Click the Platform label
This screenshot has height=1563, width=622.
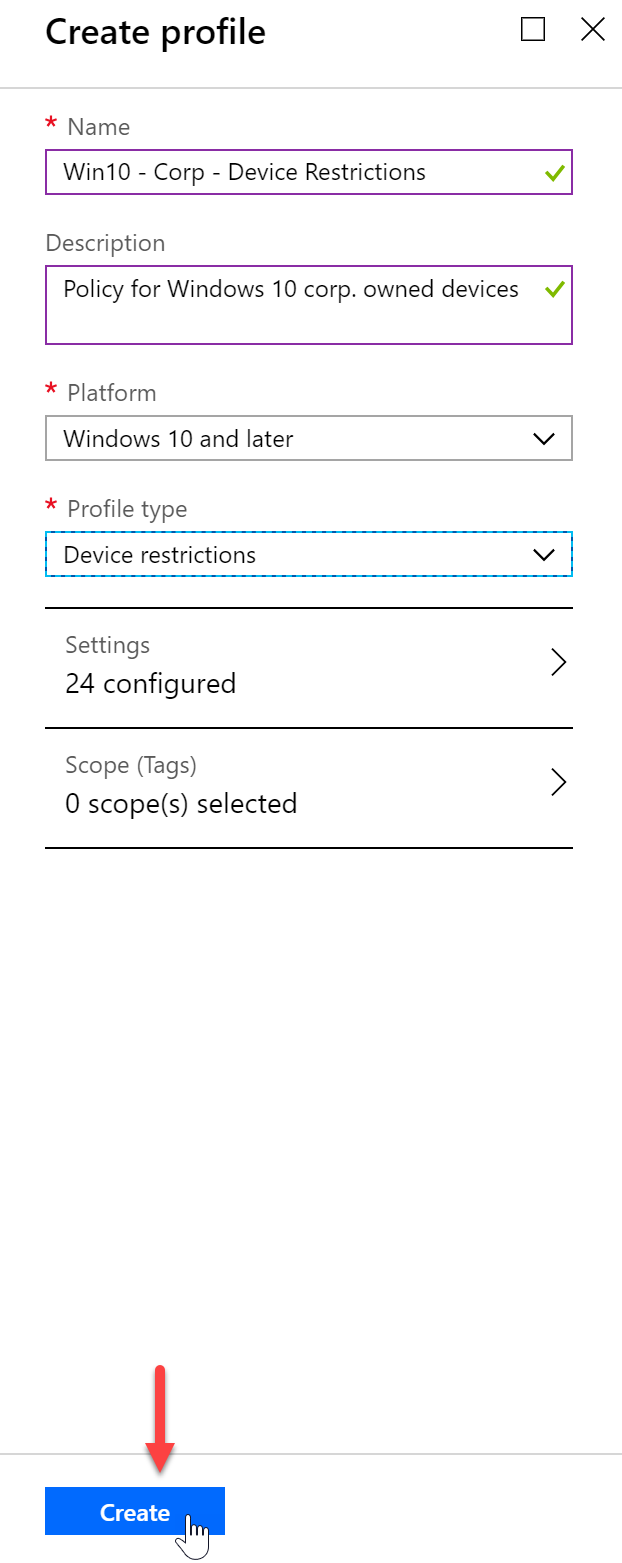click(112, 393)
